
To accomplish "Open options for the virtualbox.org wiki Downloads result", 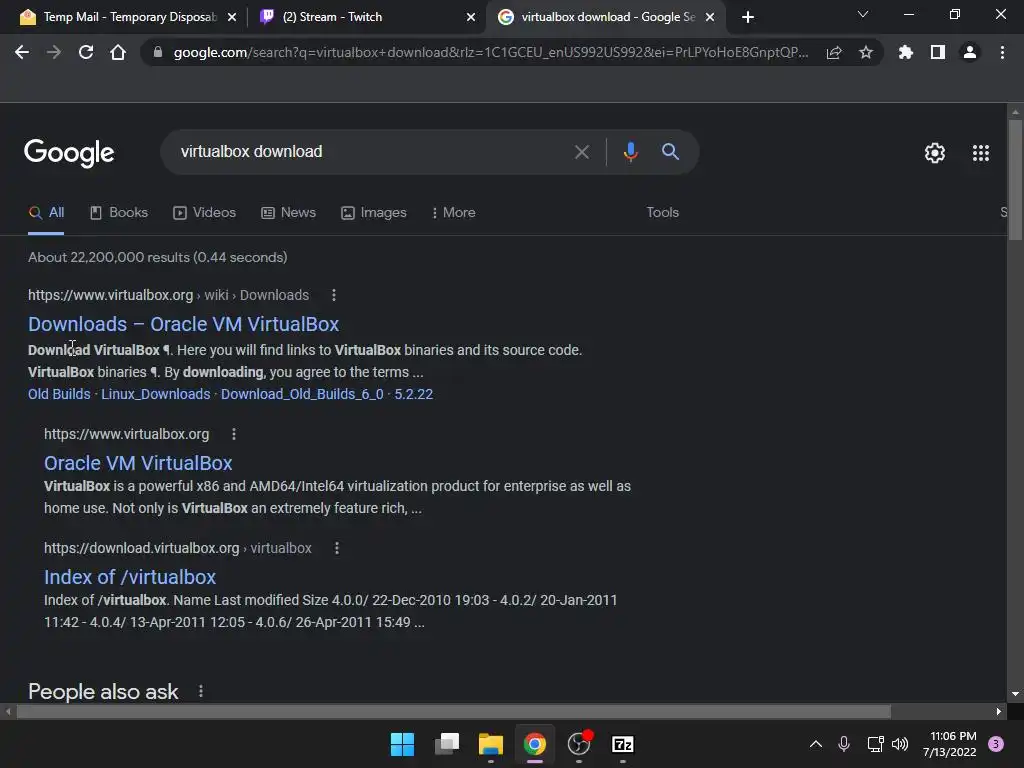I will pyautogui.click(x=334, y=295).
